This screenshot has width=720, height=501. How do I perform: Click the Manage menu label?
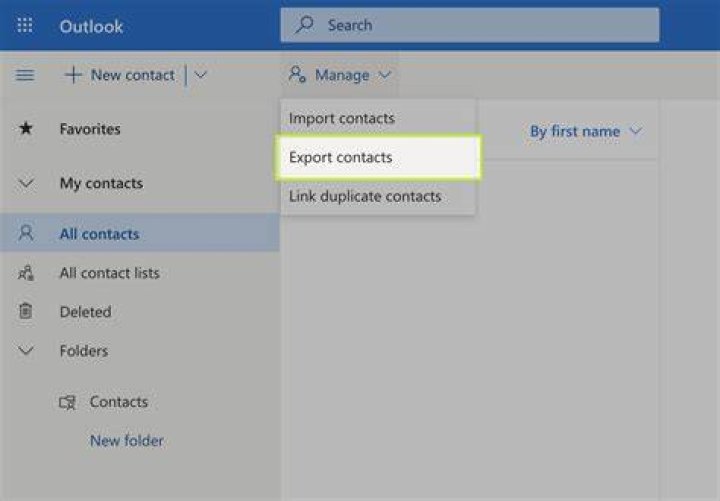[x=342, y=75]
